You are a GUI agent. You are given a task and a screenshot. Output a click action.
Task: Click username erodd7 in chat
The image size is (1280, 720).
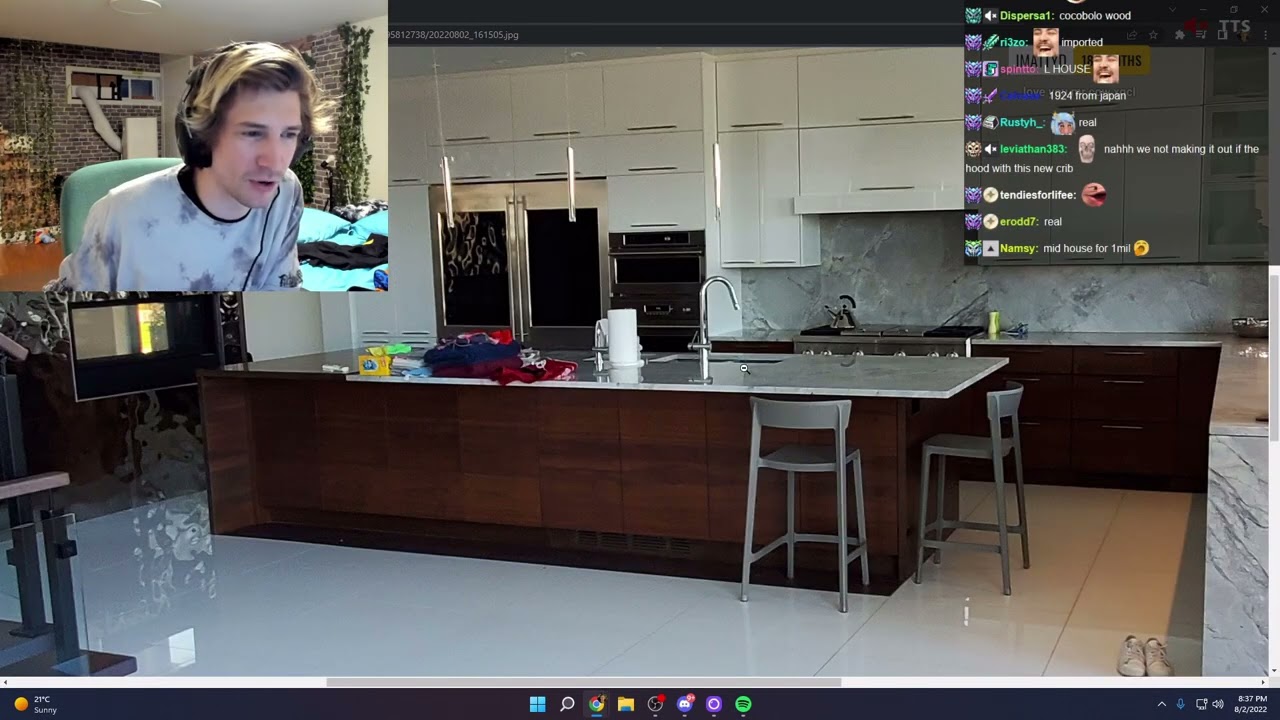tap(1019, 221)
